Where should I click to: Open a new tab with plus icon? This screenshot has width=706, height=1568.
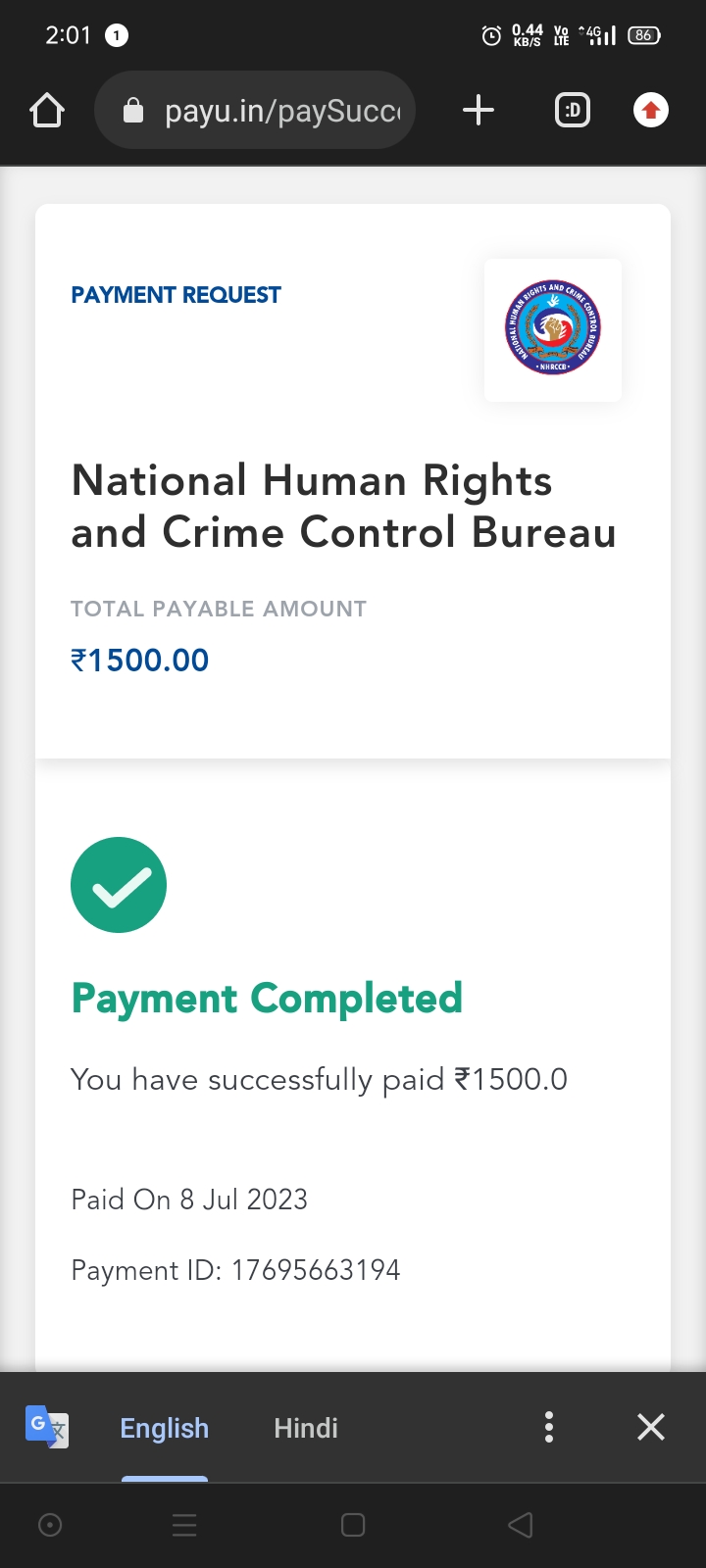point(479,110)
